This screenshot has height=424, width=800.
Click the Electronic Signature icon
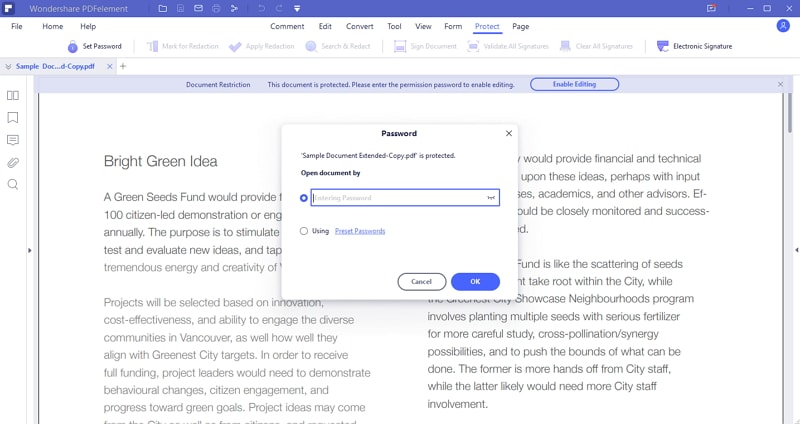pyautogui.click(x=662, y=46)
